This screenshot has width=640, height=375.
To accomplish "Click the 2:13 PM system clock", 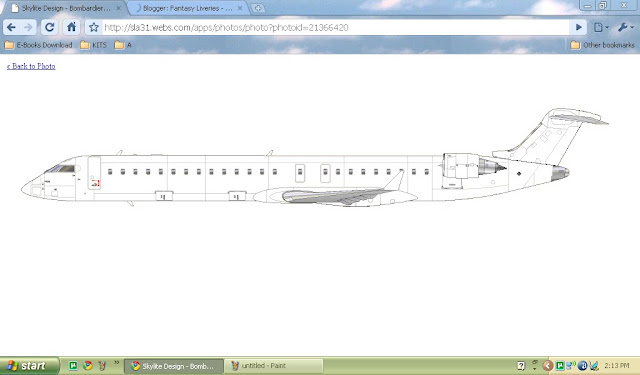I will (617, 366).
